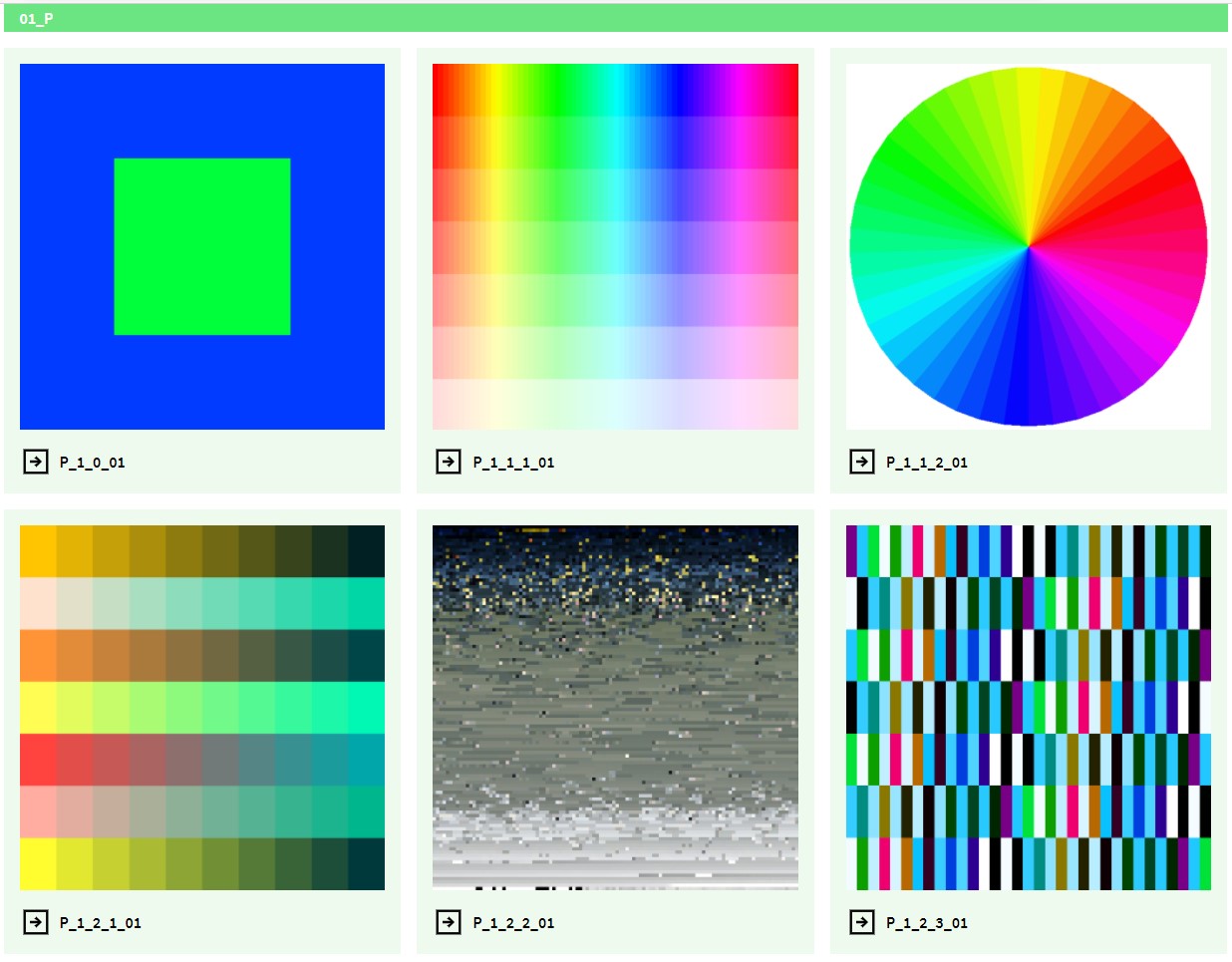Click the green header bar at the top
1232x962 pixels.
coord(616,18)
